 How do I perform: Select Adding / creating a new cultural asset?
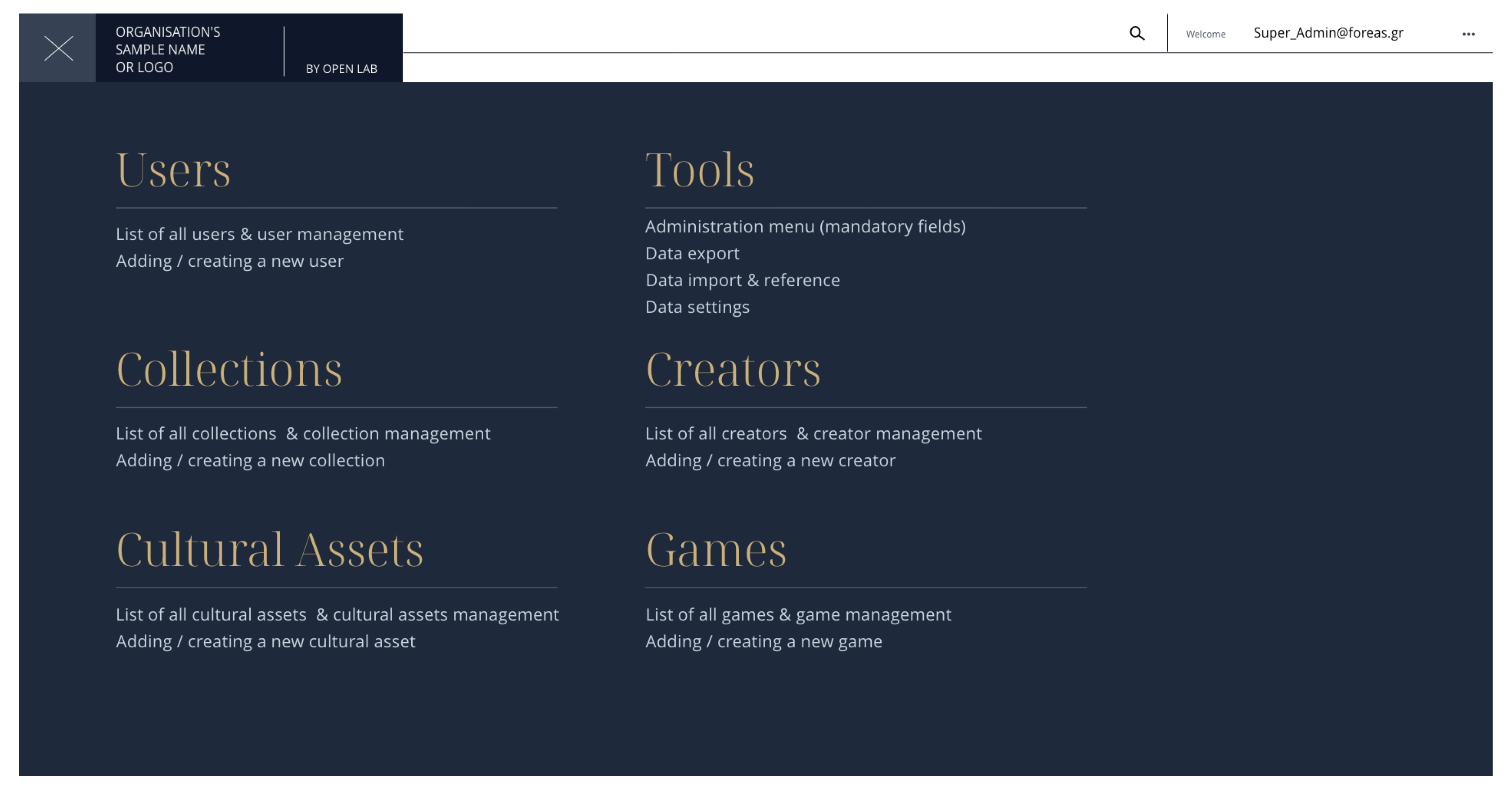(265, 641)
